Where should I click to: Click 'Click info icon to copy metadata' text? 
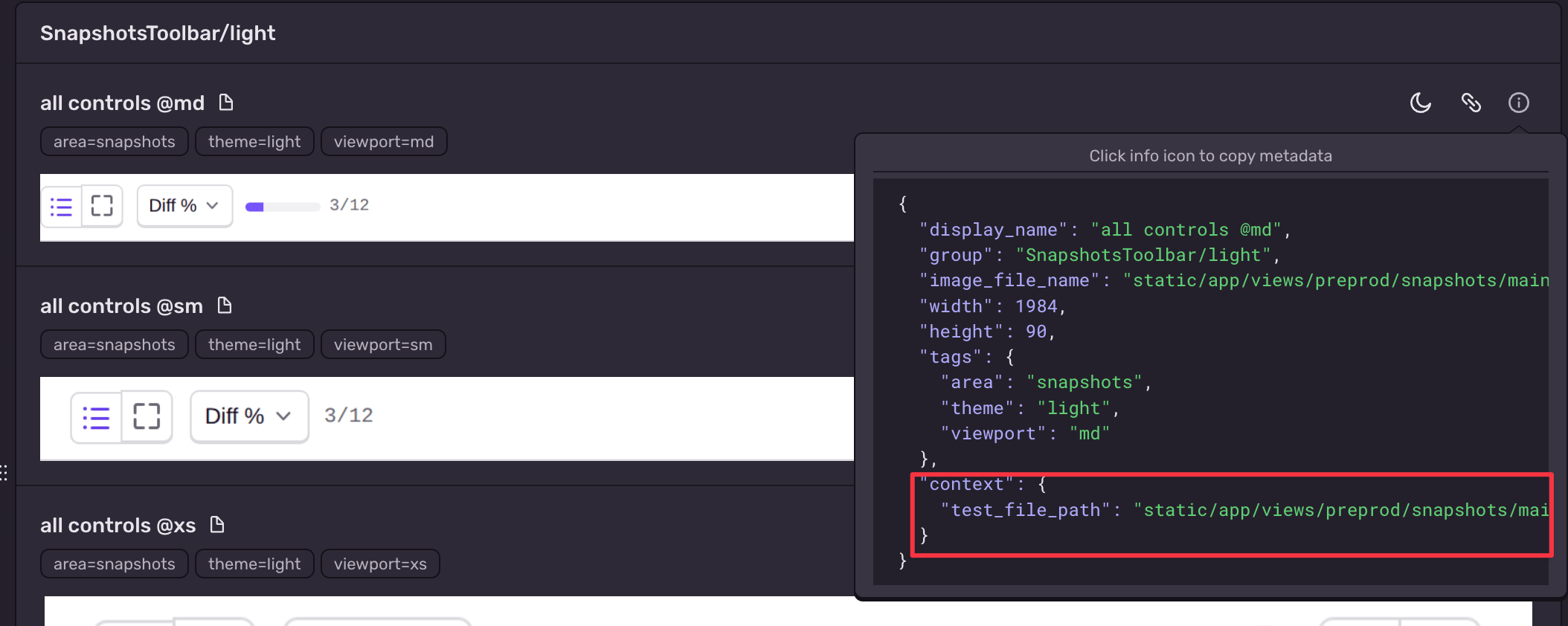click(x=1210, y=156)
